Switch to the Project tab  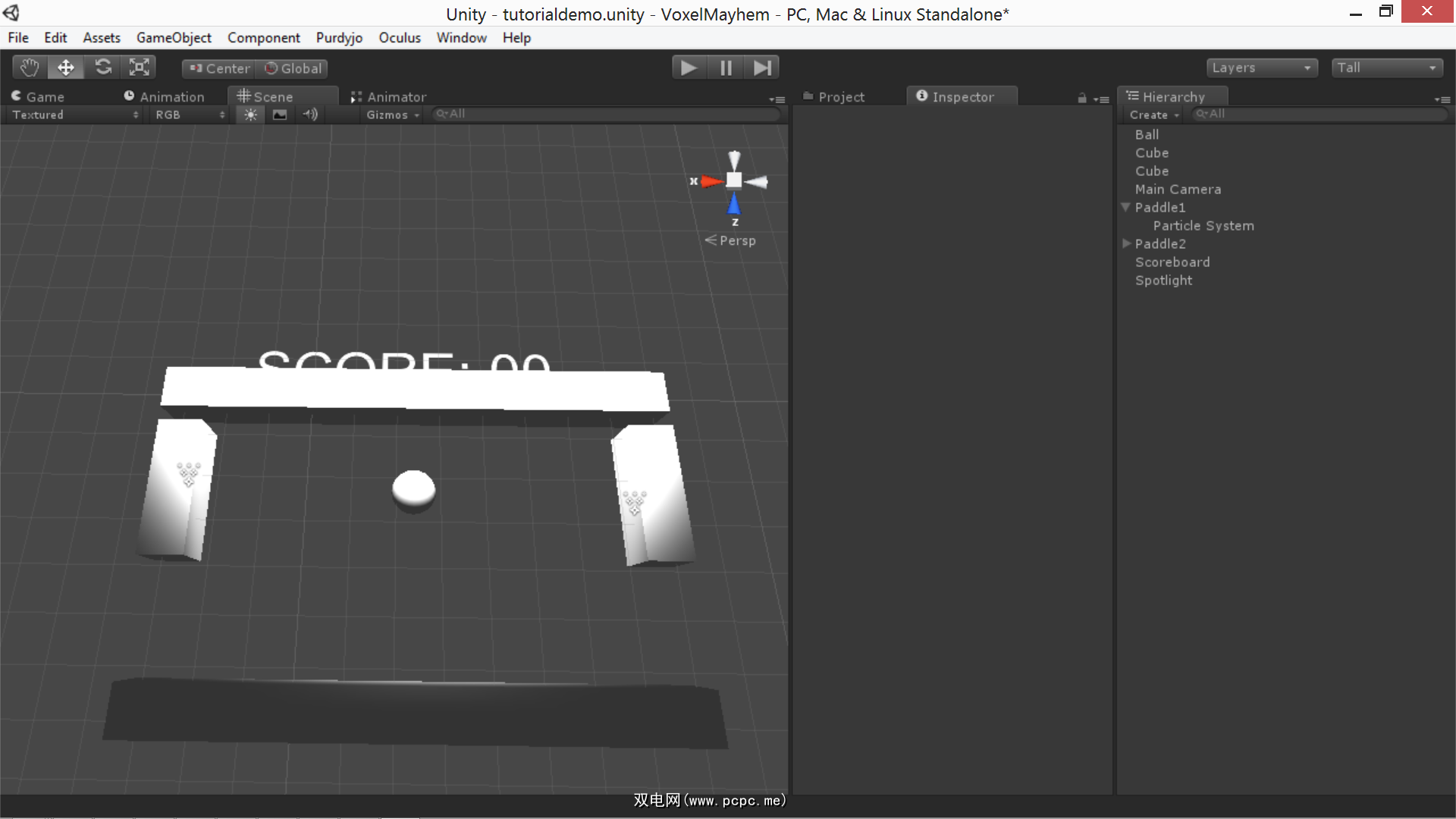[834, 97]
